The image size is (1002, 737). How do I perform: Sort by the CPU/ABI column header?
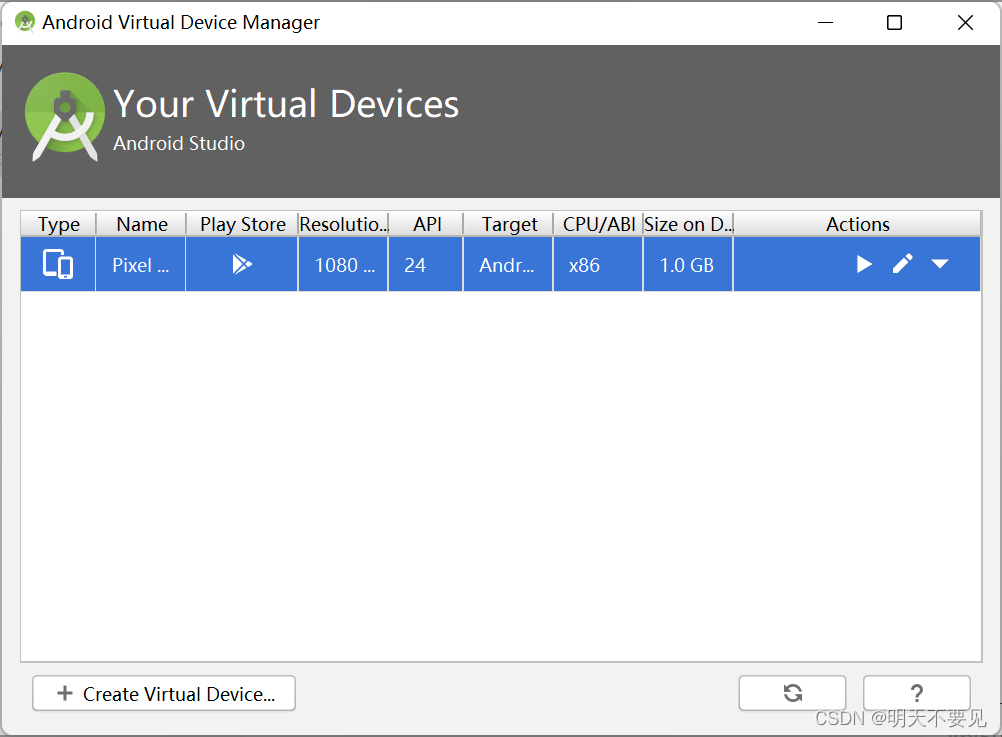coord(598,224)
